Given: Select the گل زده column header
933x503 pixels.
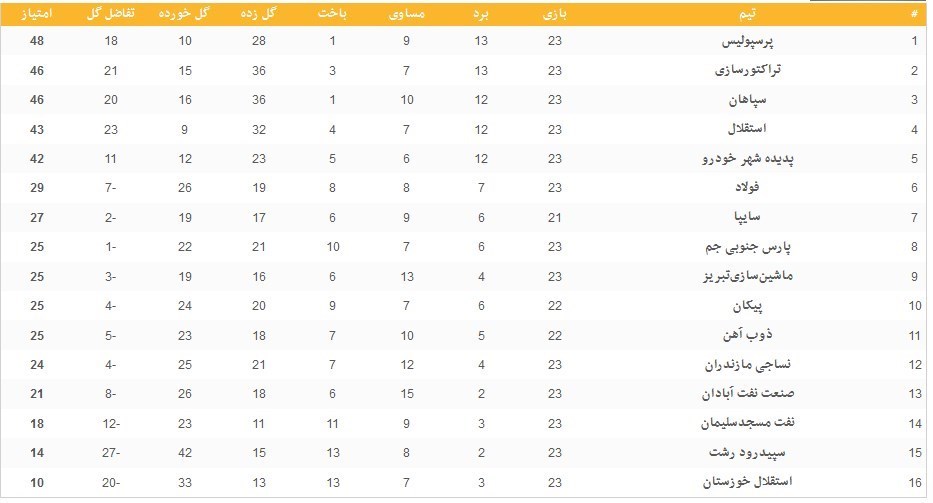Looking at the screenshot, I should coord(259,13).
